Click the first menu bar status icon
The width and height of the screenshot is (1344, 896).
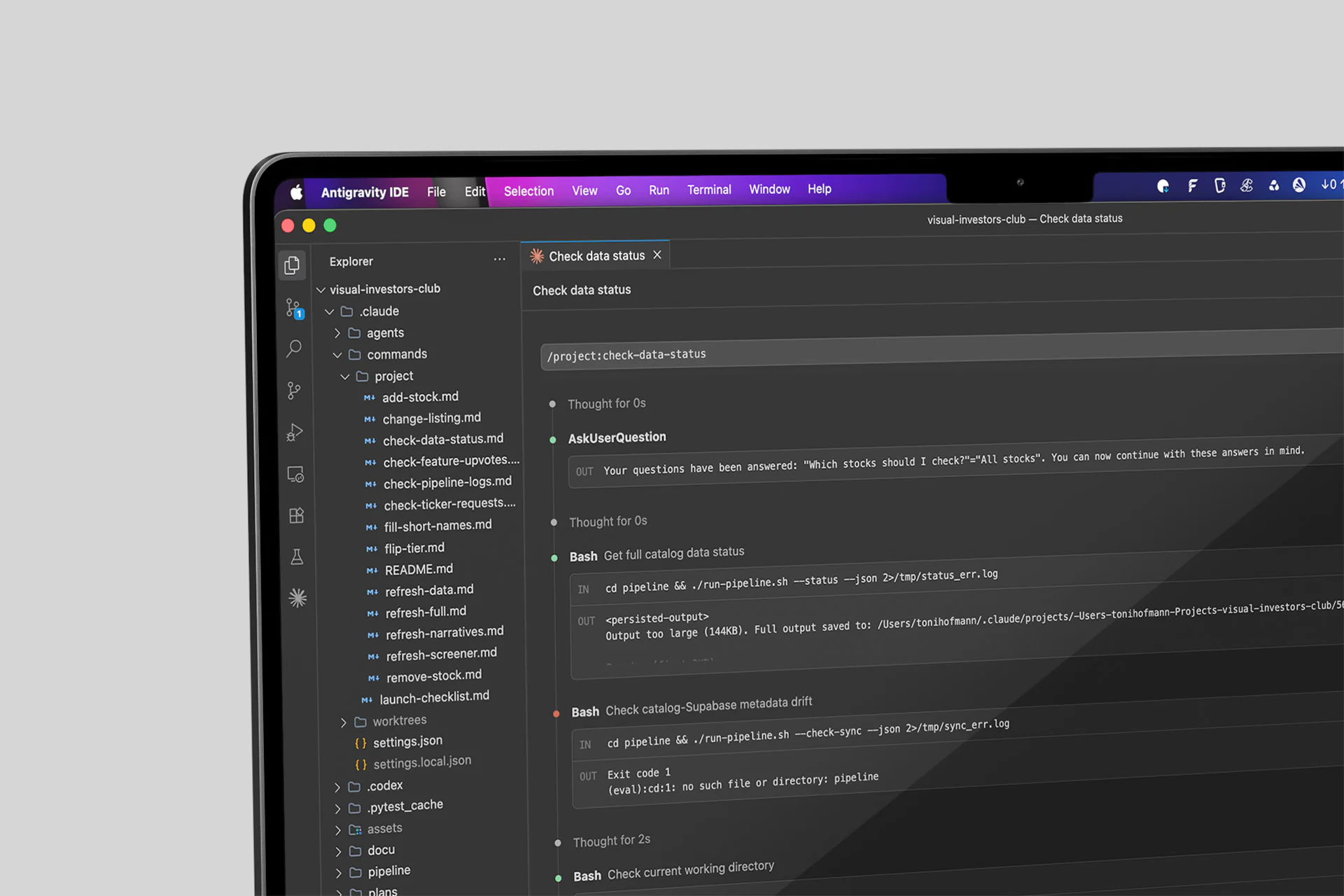[1163, 186]
